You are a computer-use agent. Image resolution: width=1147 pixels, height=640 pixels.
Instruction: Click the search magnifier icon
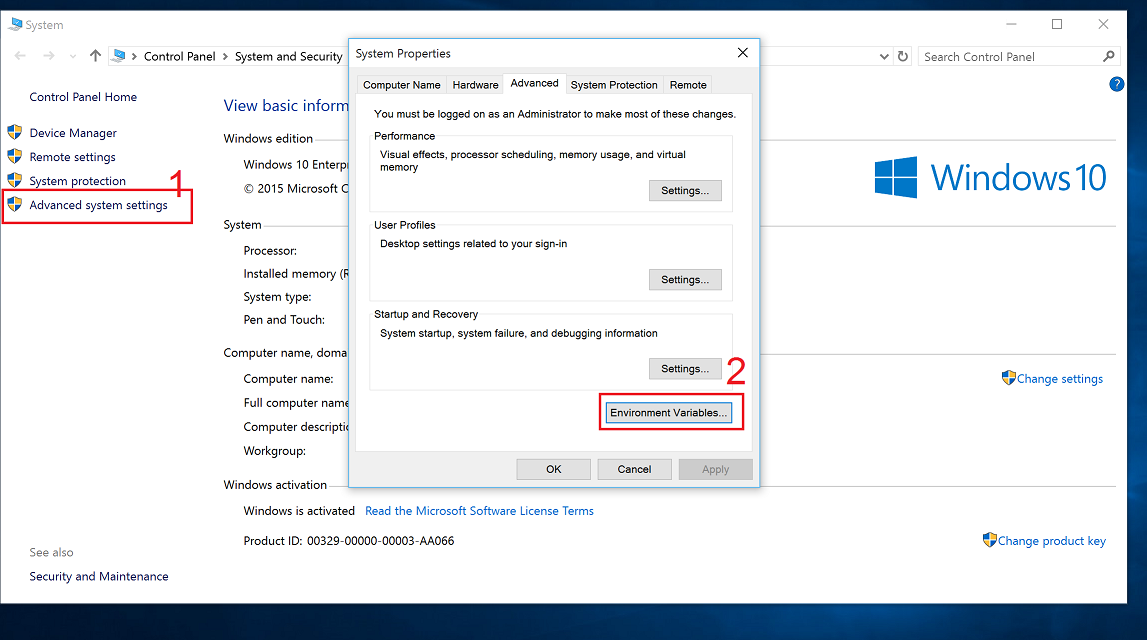click(1109, 56)
